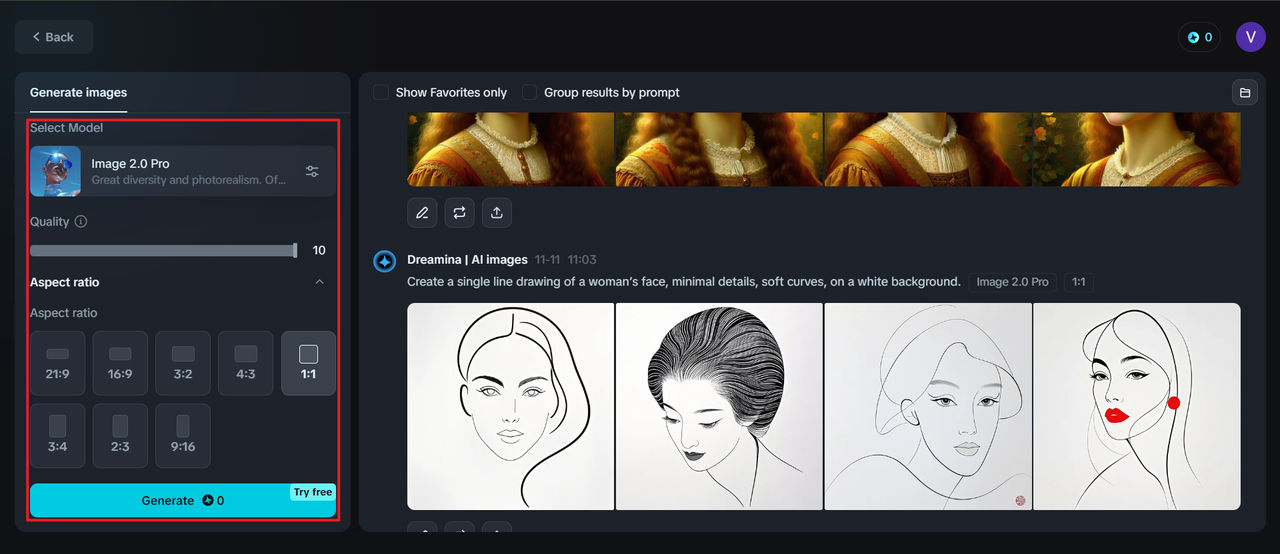
Task: Click the Back button
Action: 54,37
